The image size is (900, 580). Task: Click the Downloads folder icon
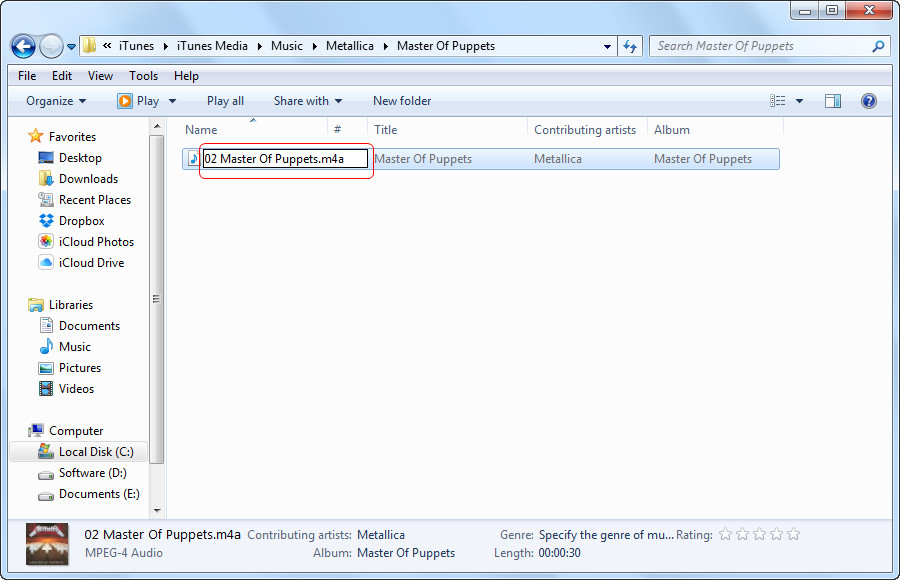coord(46,179)
